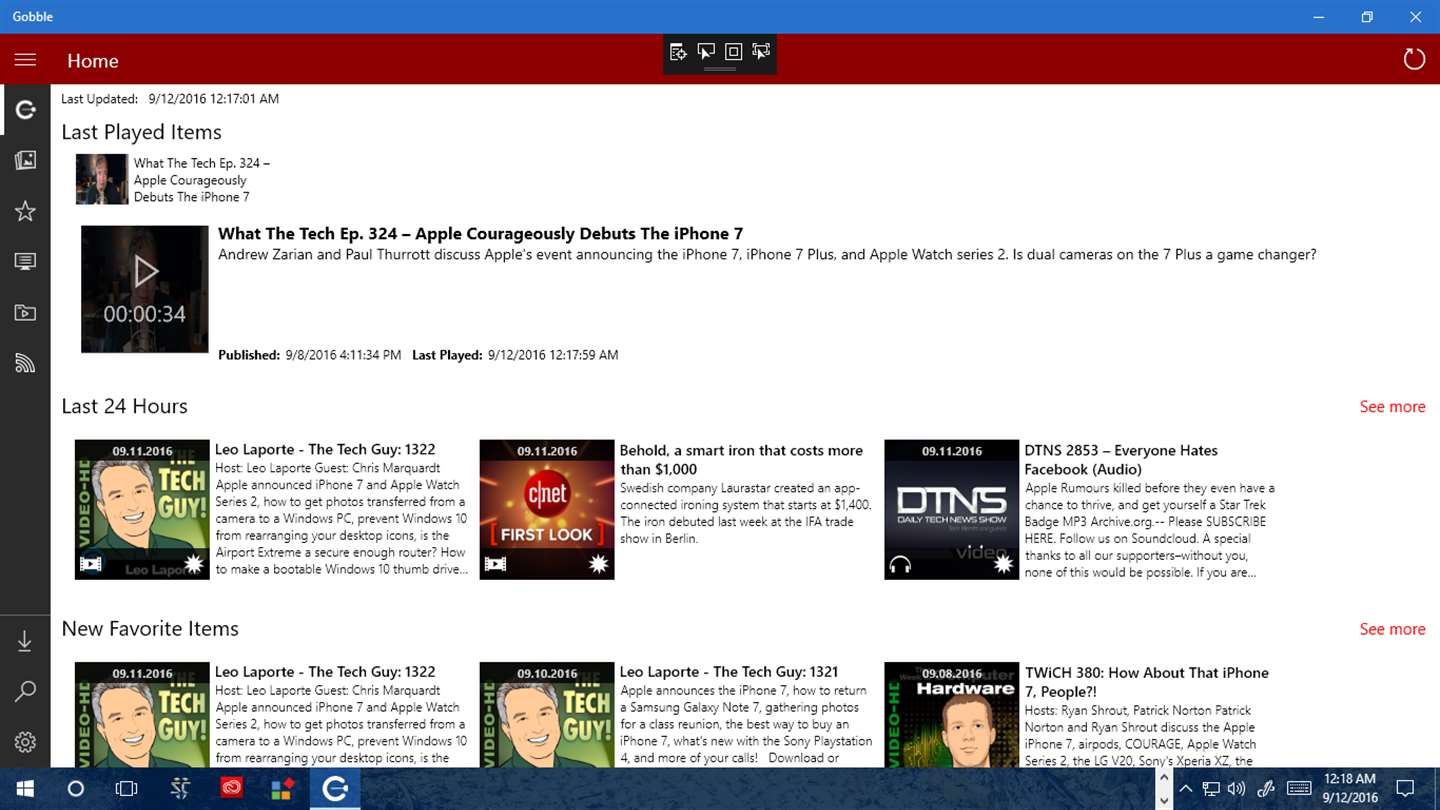The height and width of the screenshot is (810, 1440).
Task: Open Task View in the taskbar
Action: coord(126,789)
